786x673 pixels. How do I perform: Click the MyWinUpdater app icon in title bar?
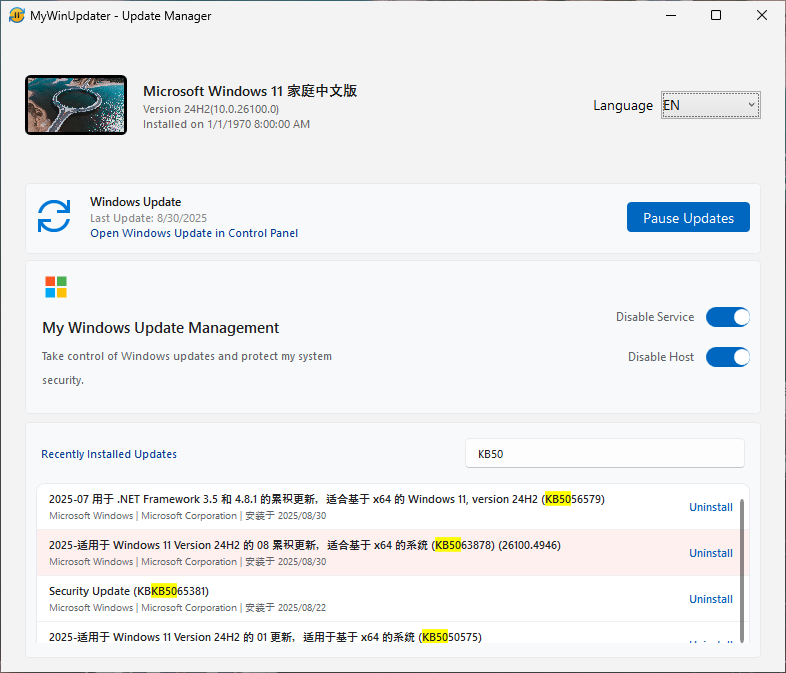point(17,16)
